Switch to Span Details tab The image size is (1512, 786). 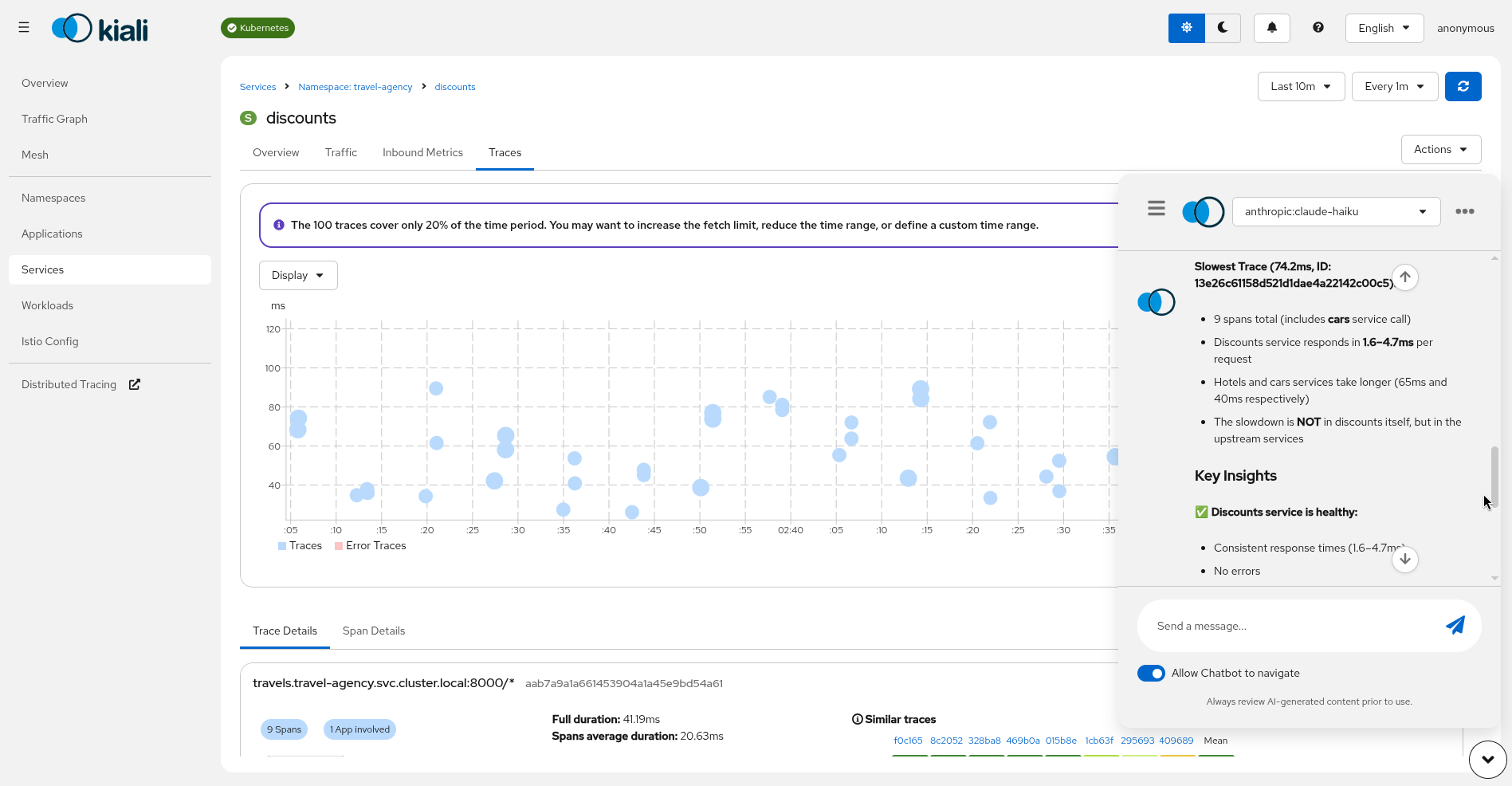coord(374,631)
